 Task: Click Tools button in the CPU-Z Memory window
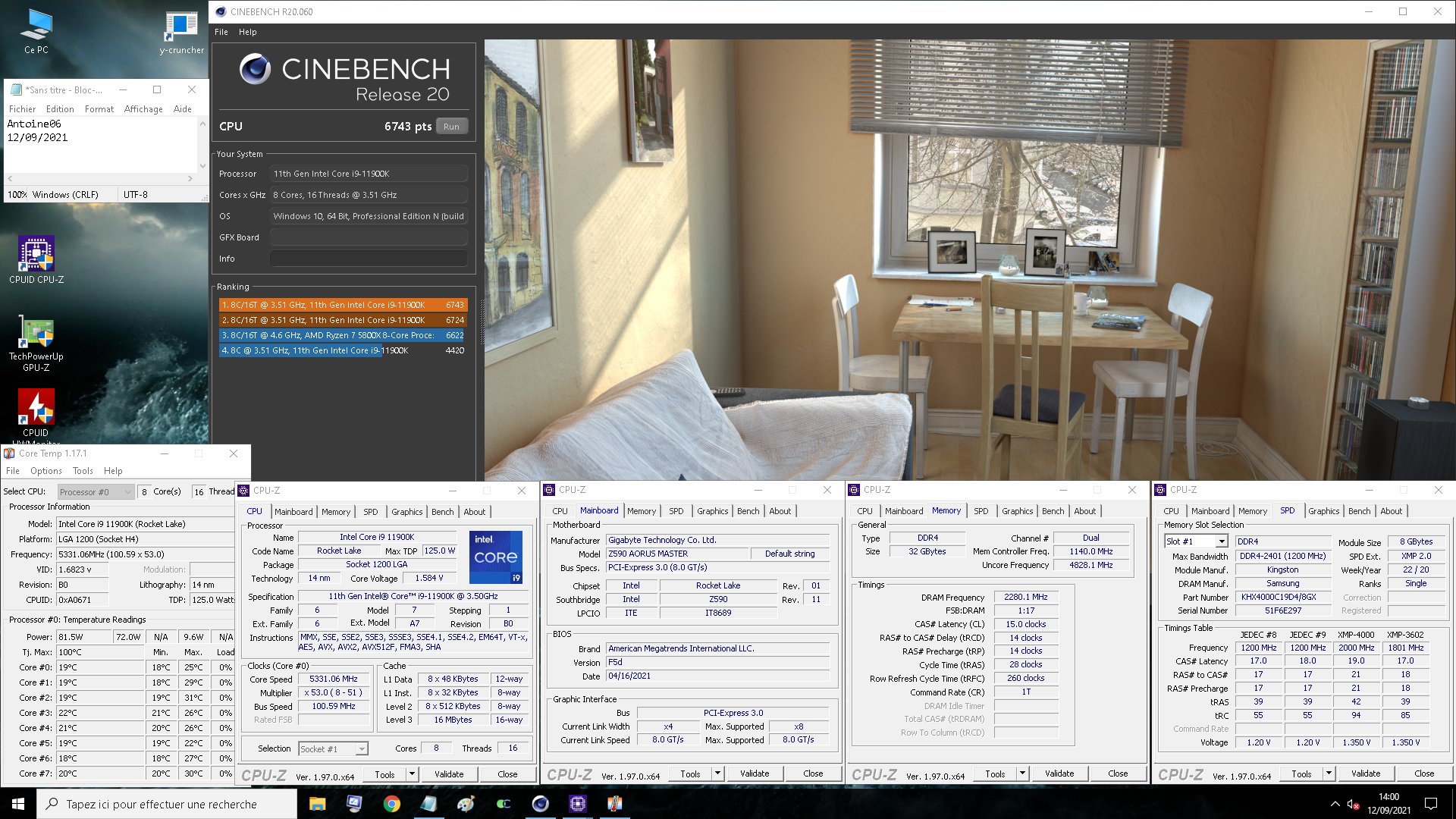click(996, 773)
